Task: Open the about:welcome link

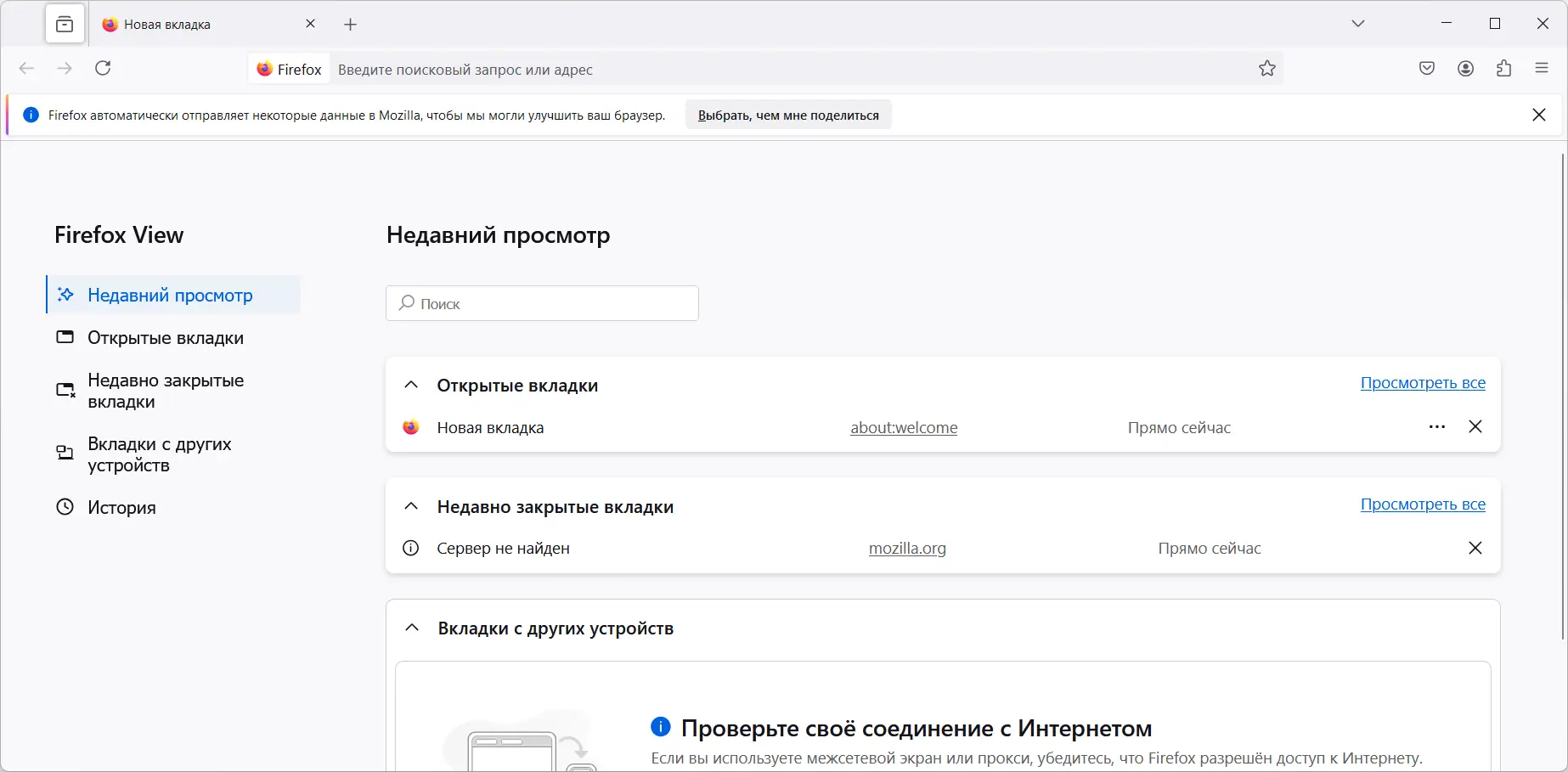Action: click(903, 427)
